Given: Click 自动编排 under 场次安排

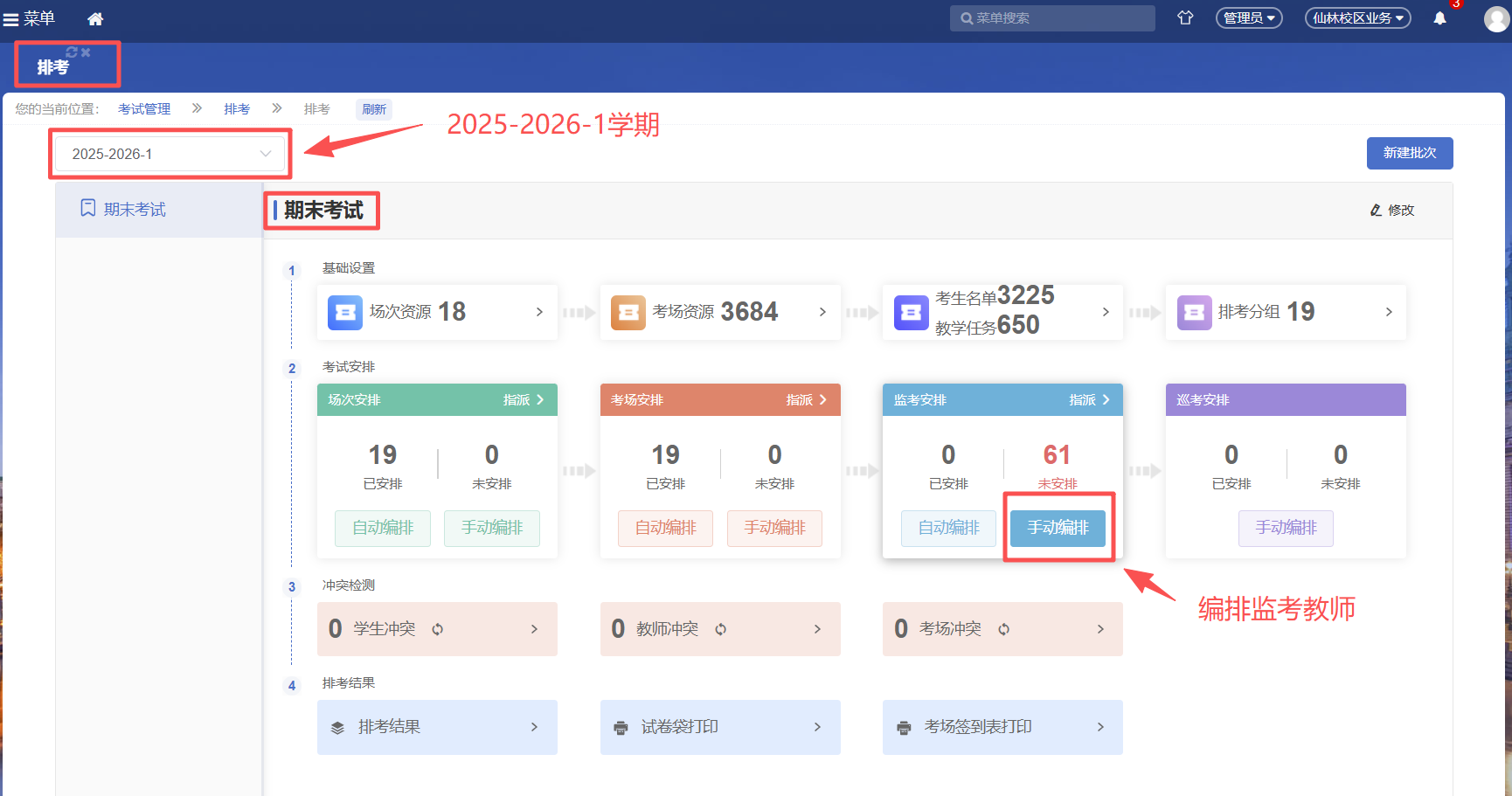Looking at the screenshot, I should coord(383,528).
